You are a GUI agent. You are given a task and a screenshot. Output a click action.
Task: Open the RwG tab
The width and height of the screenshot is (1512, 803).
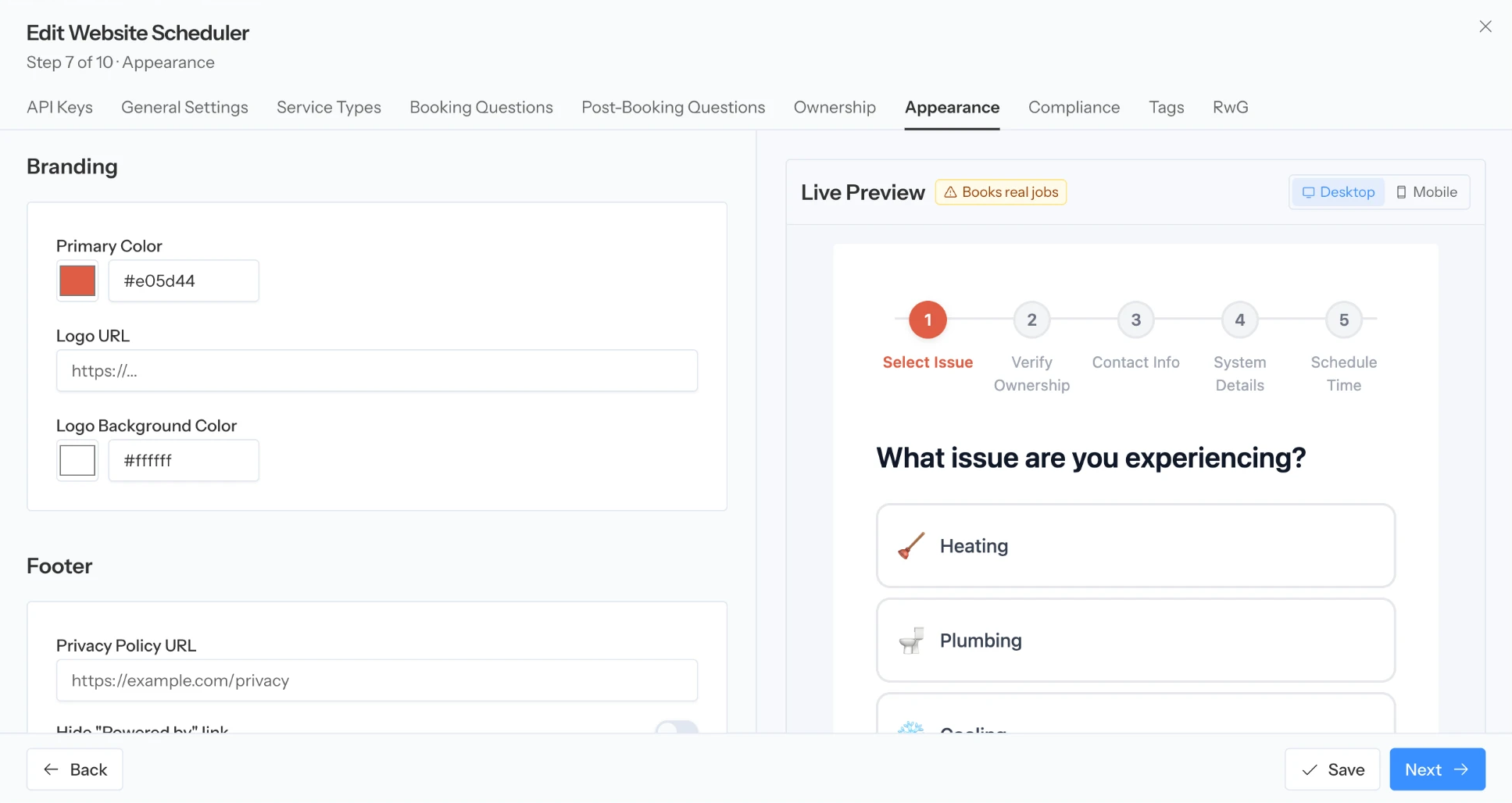(1230, 107)
